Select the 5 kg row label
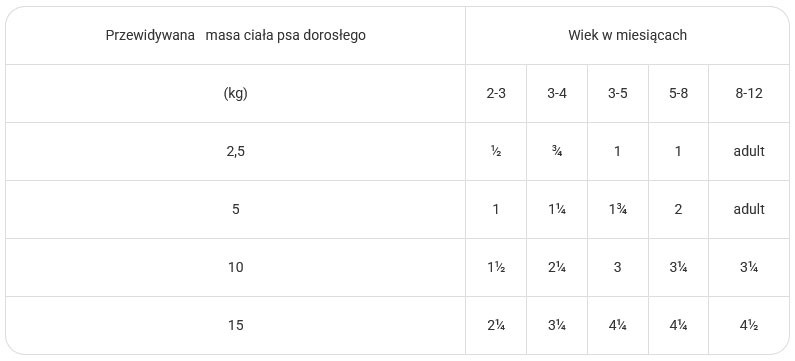This screenshot has height=361, width=795. click(235, 209)
